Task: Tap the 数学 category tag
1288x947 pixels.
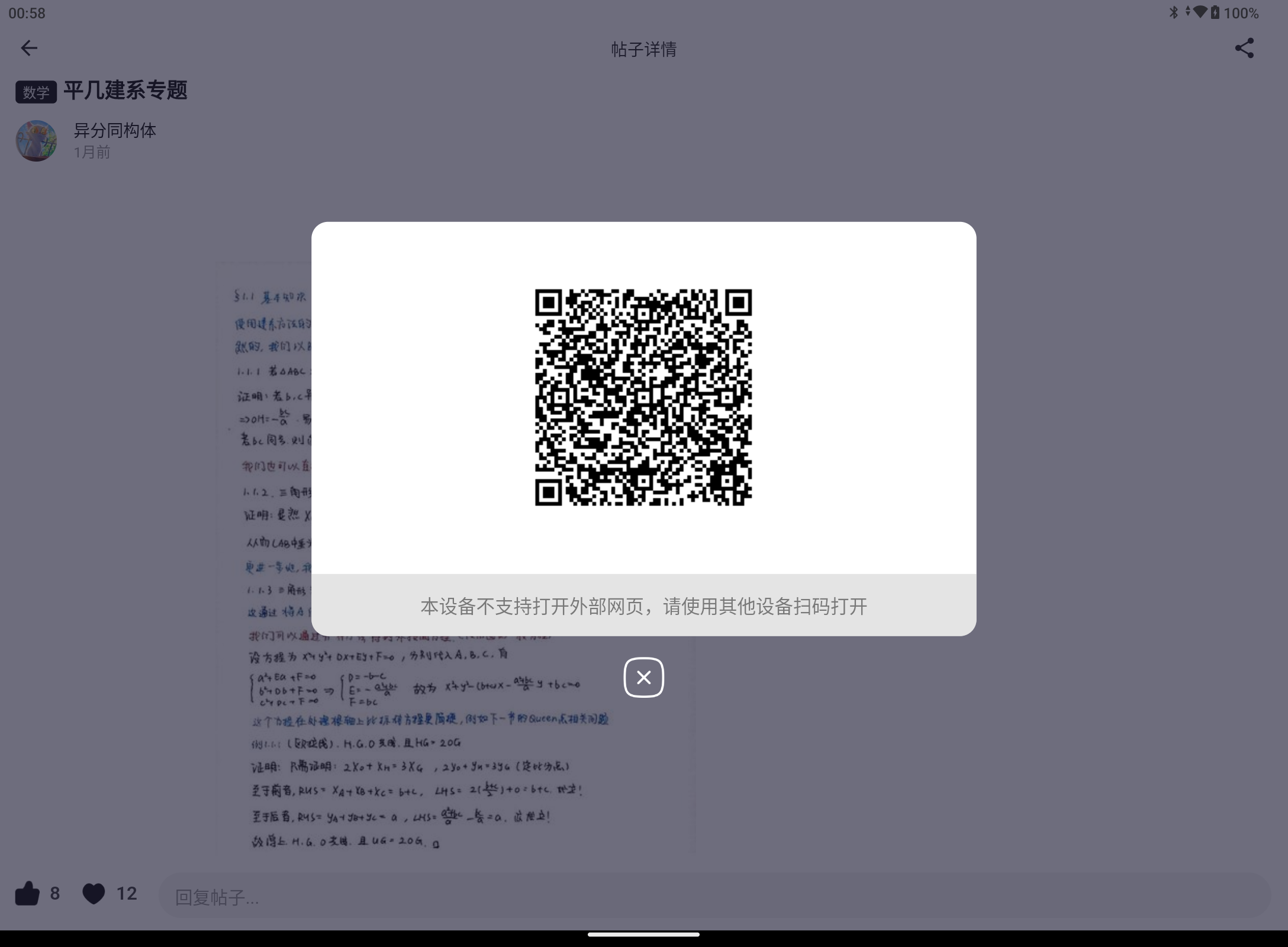Action: click(36, 92)
